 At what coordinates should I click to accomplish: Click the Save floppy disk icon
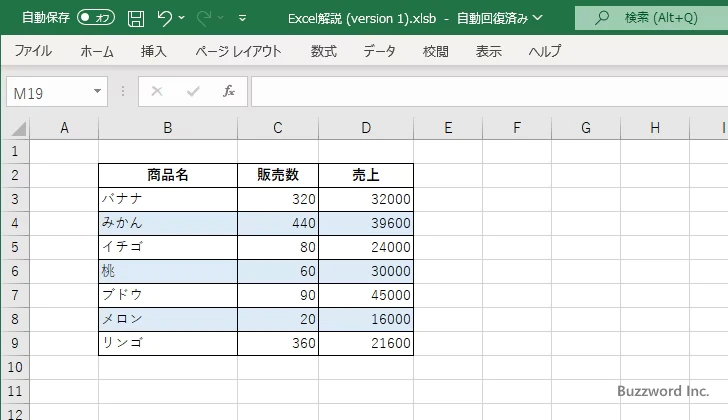136,18
